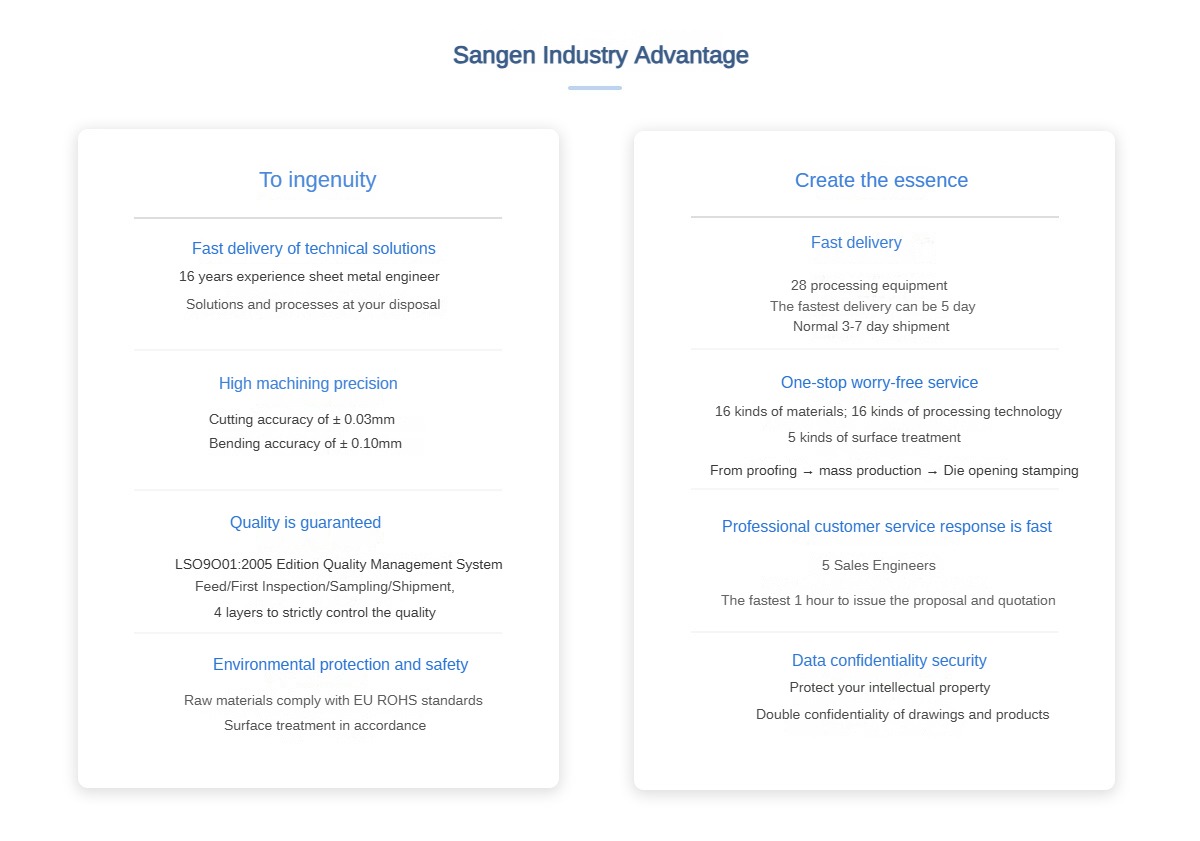Viewport: 1200px width, 841px height.
Task: Click Environmental protection and safety heading
Action: (340, 664)
